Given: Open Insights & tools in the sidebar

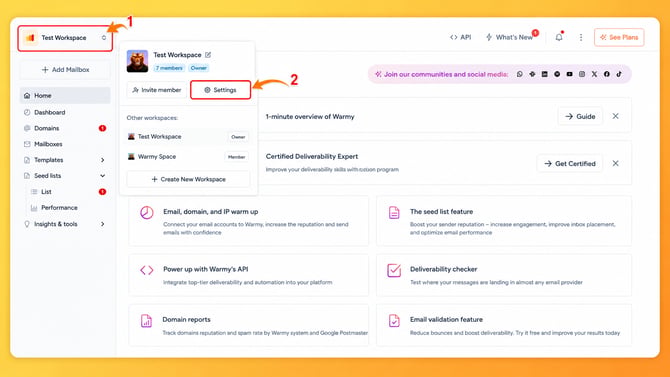Looking at the screenshot, I should 56,224.
